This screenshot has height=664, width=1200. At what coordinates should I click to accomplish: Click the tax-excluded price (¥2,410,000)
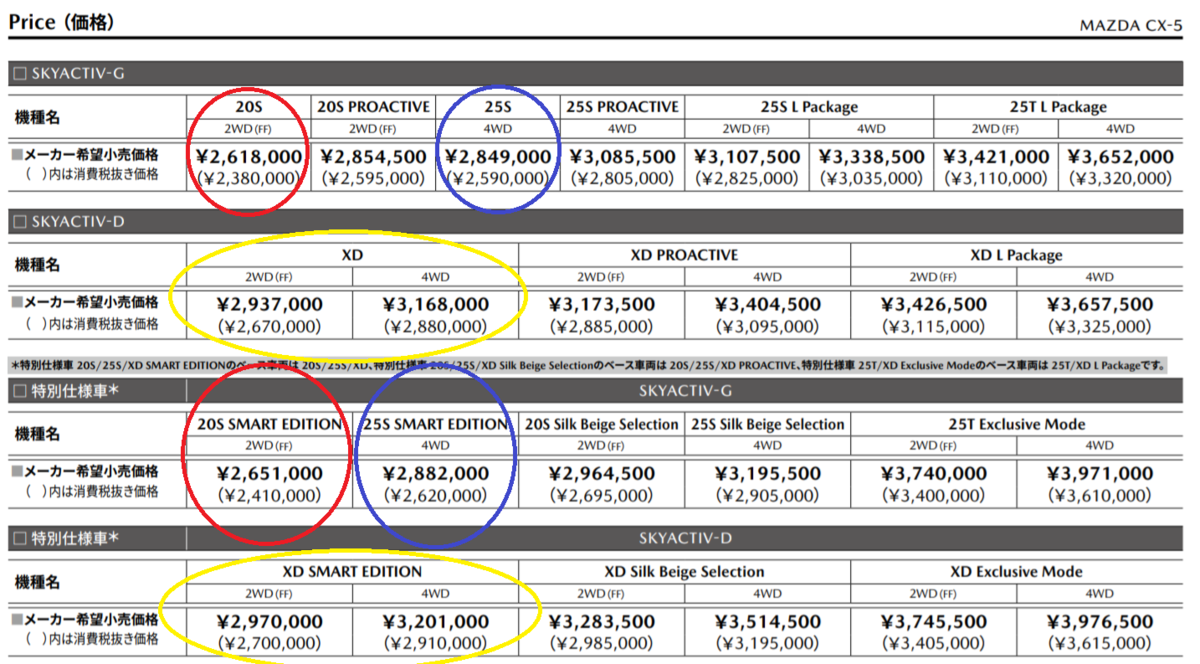[269, 495]
